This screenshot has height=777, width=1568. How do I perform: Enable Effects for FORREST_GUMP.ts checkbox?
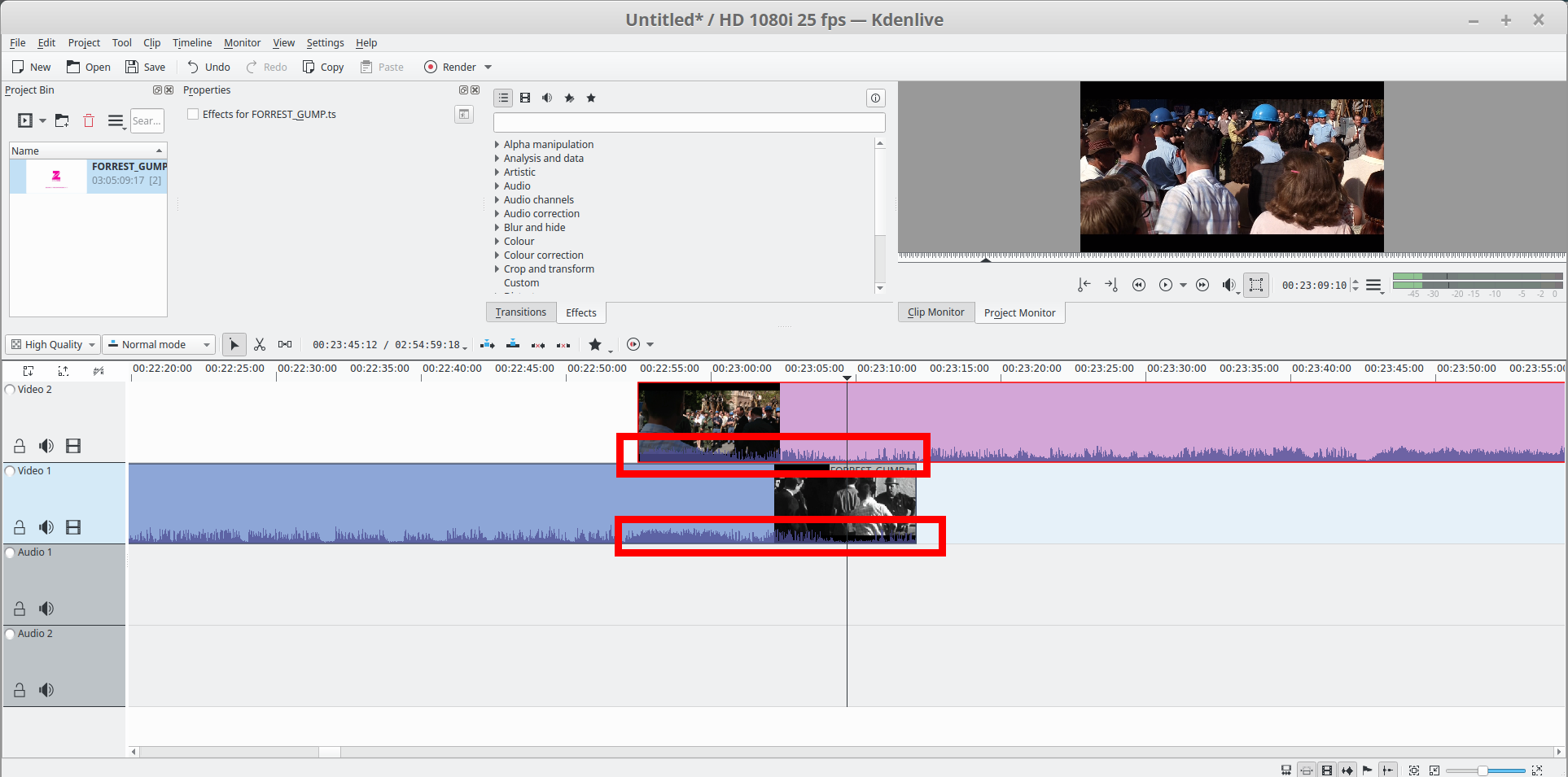pyautogui.click(x=193, y=114)
